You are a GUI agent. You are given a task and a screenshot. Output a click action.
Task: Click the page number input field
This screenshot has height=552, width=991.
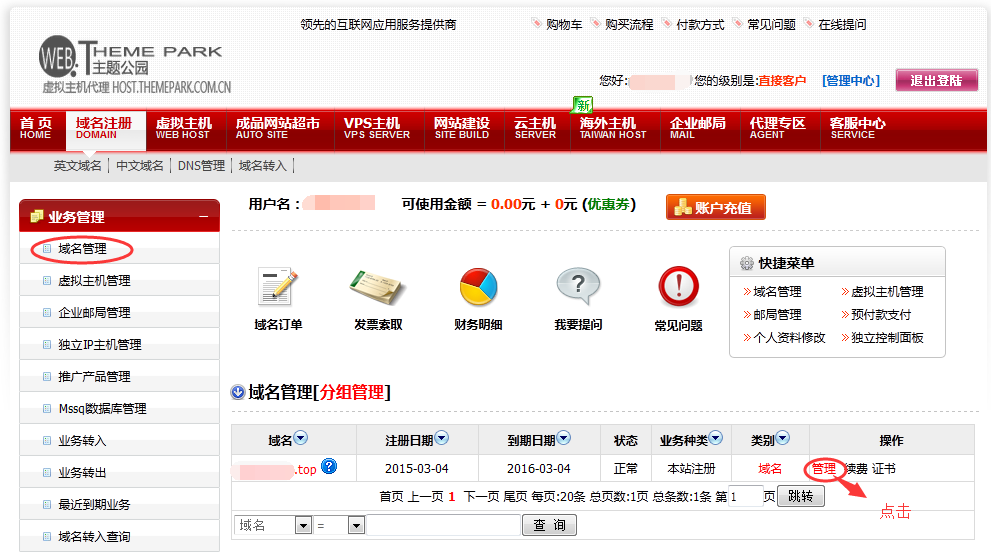pyautogui.click(x=745, y=496)
